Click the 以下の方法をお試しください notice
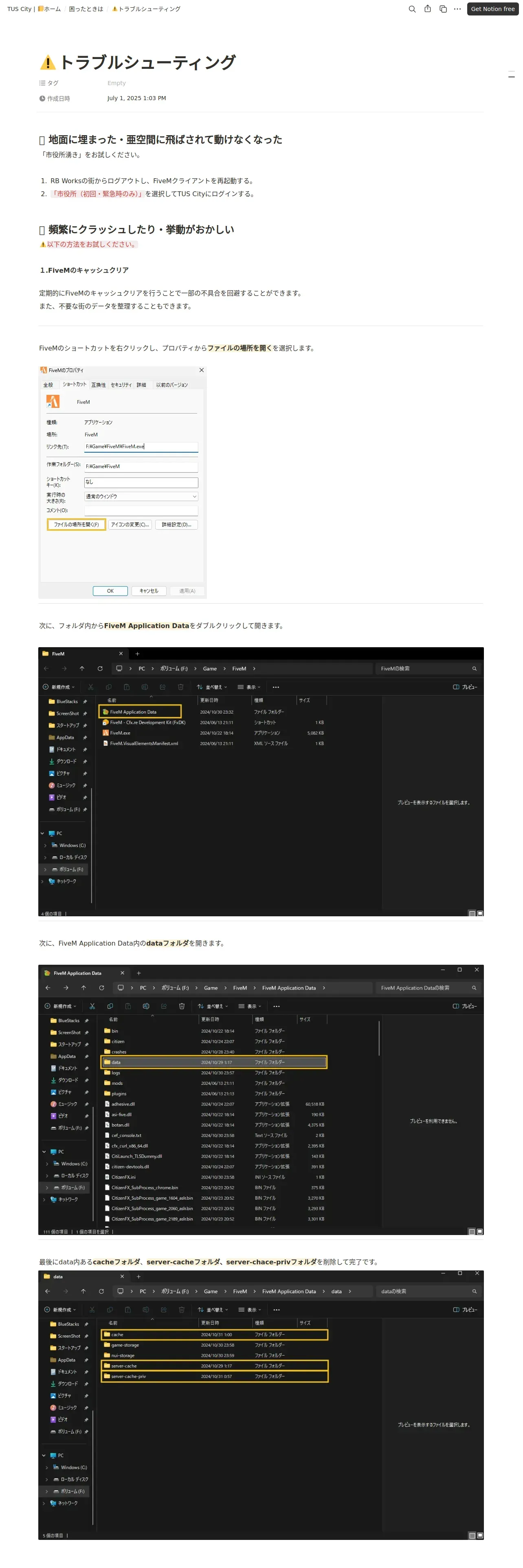The image size is (523, 1568). pyautogui.click(x=89, y=244)
